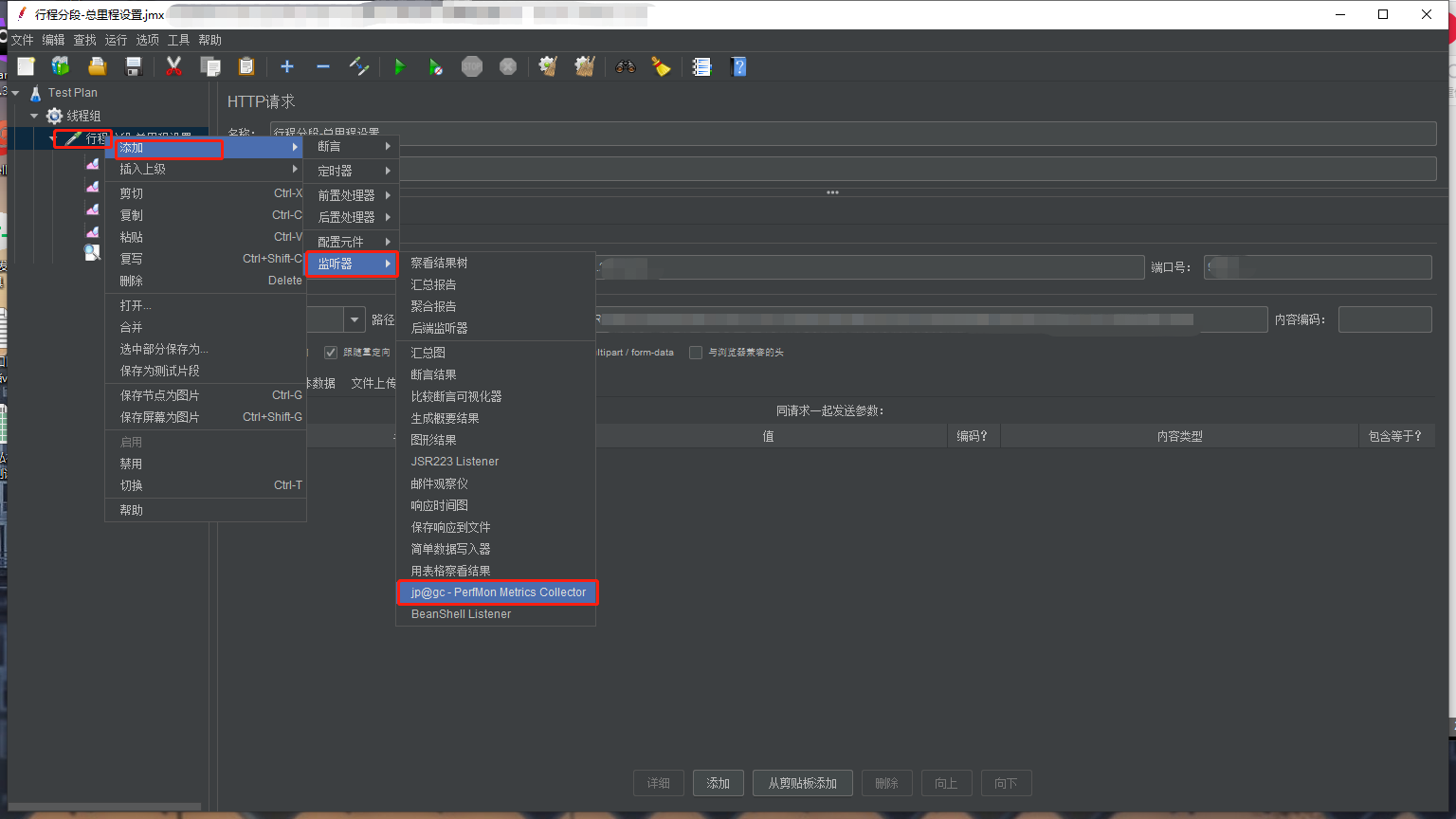The image size is (1456, 819).
Task: Open Search with binoculars icon
Action: 626,66
